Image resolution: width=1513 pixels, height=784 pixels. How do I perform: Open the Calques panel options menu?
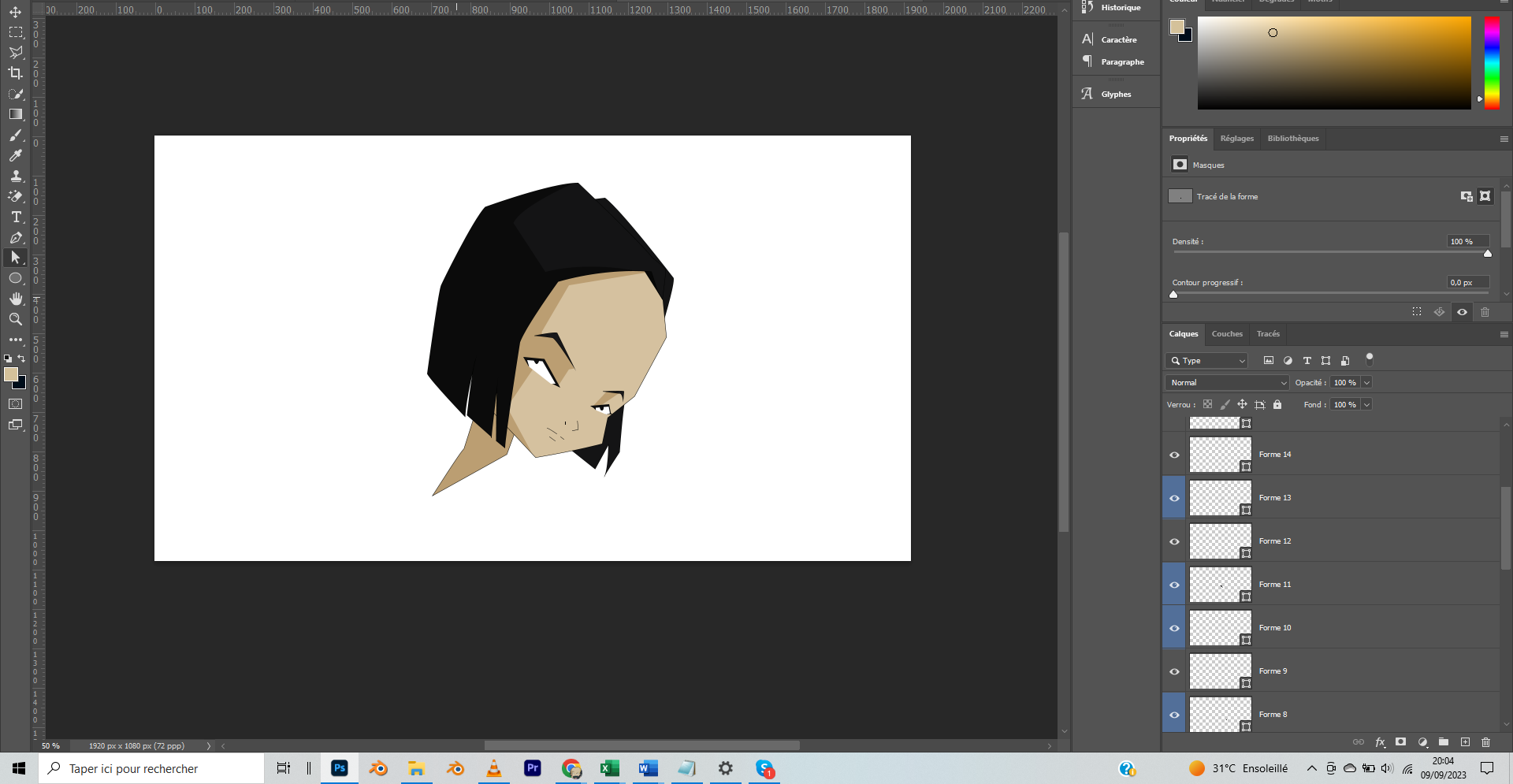pyautogui.click(x=1504, y=334)
